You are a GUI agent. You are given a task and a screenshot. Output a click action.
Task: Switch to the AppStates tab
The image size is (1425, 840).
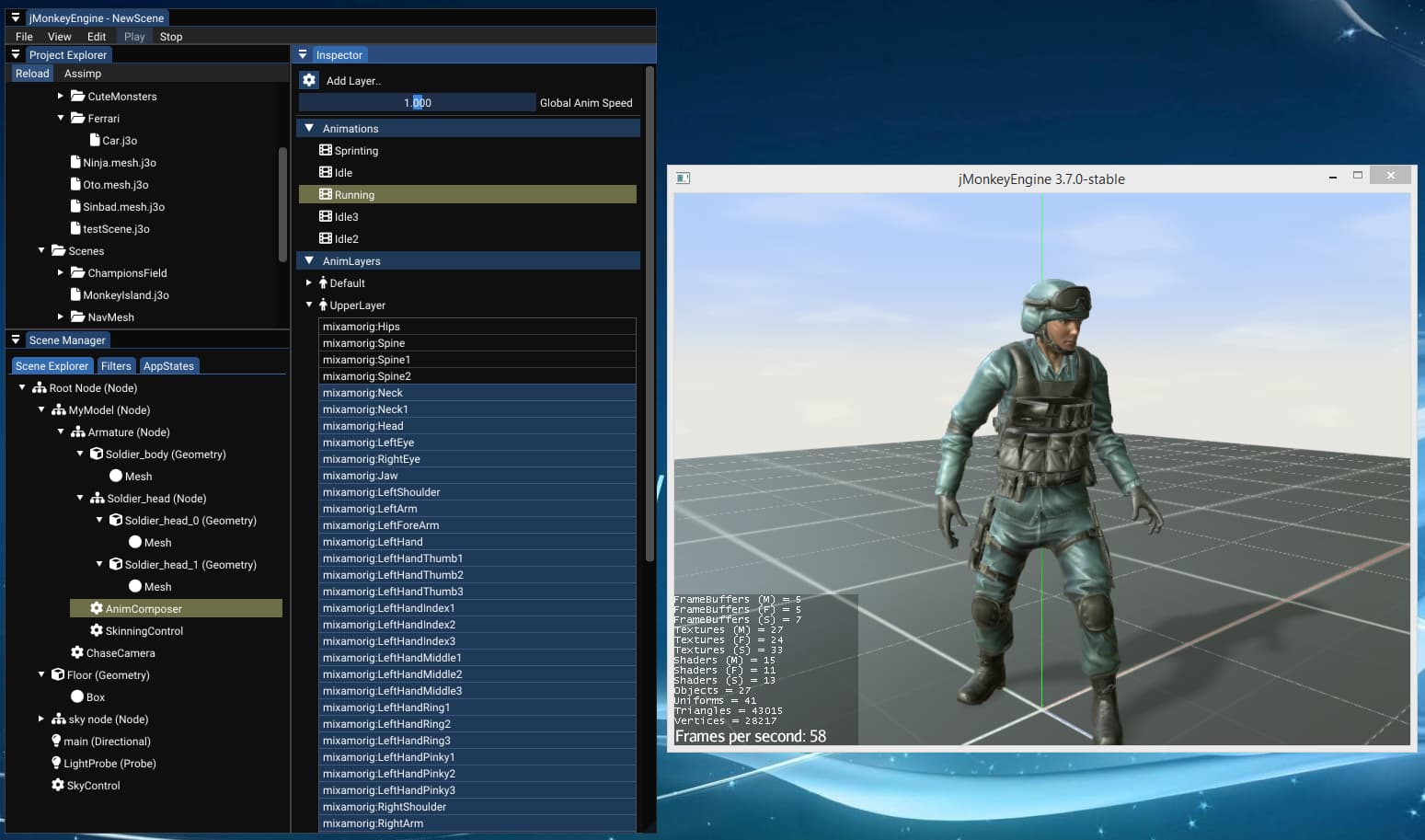(x=168, y=365)
